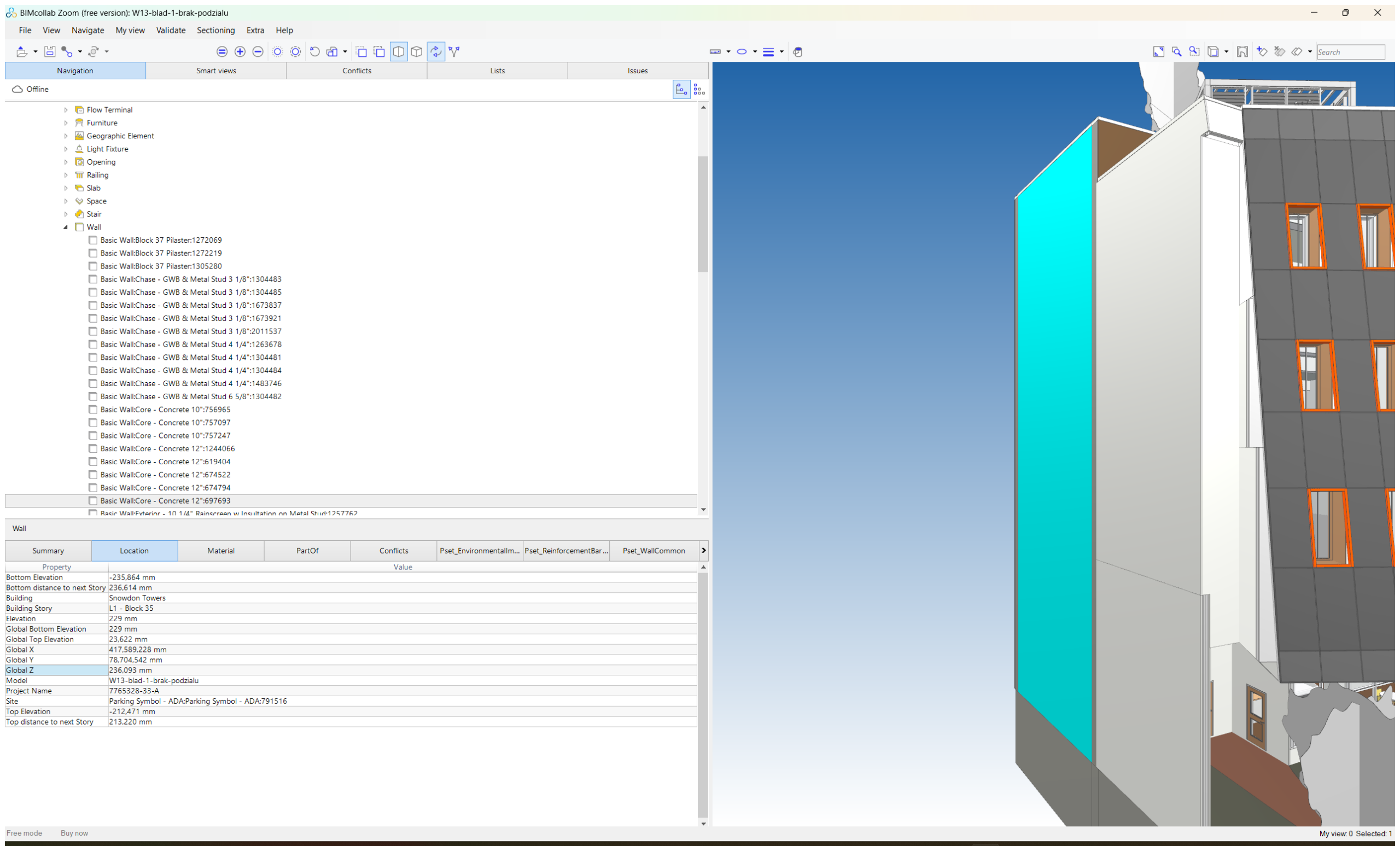Click the Synchronize icon in toolbar
Image resolution: width=1400 pixels, height=846 pixels.
tap(94, 52)
